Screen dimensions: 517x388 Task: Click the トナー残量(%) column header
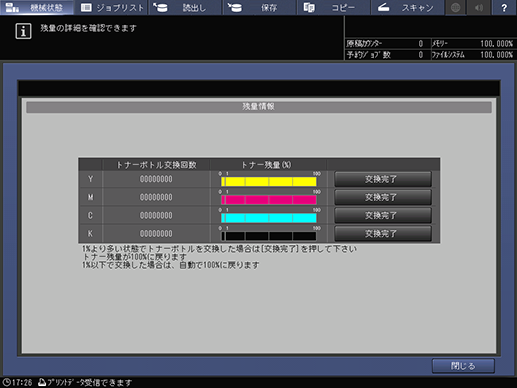point(266,165)
